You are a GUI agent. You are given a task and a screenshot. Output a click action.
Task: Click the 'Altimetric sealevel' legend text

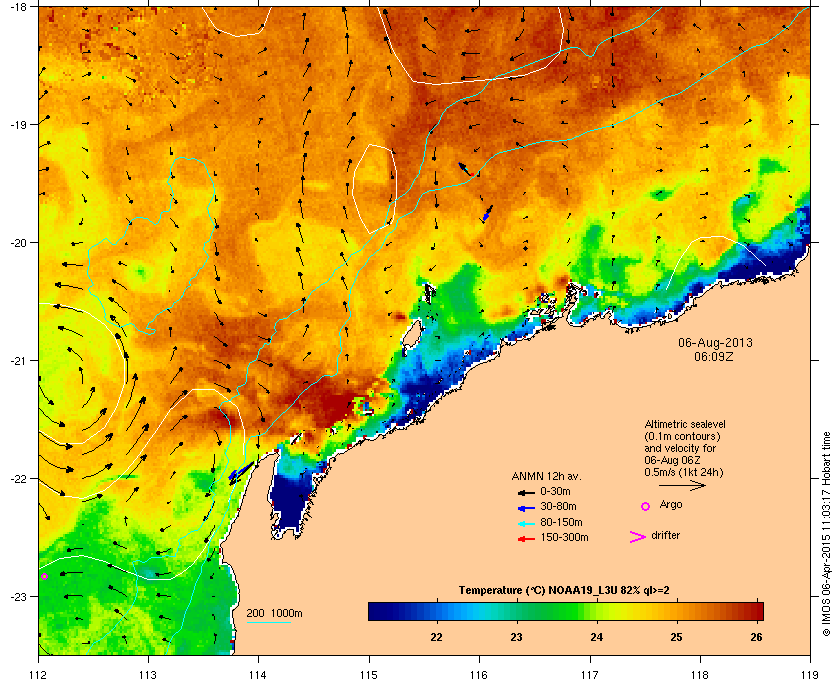[x=685, y=424]
